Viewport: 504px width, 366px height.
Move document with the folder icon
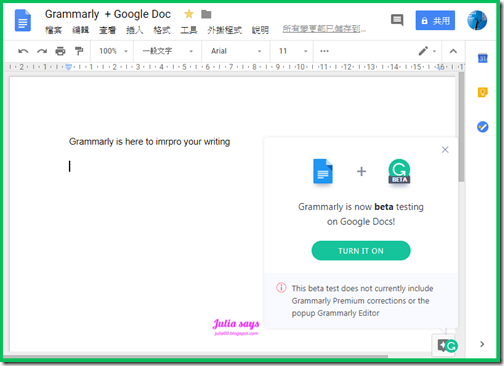pos(206,14)
